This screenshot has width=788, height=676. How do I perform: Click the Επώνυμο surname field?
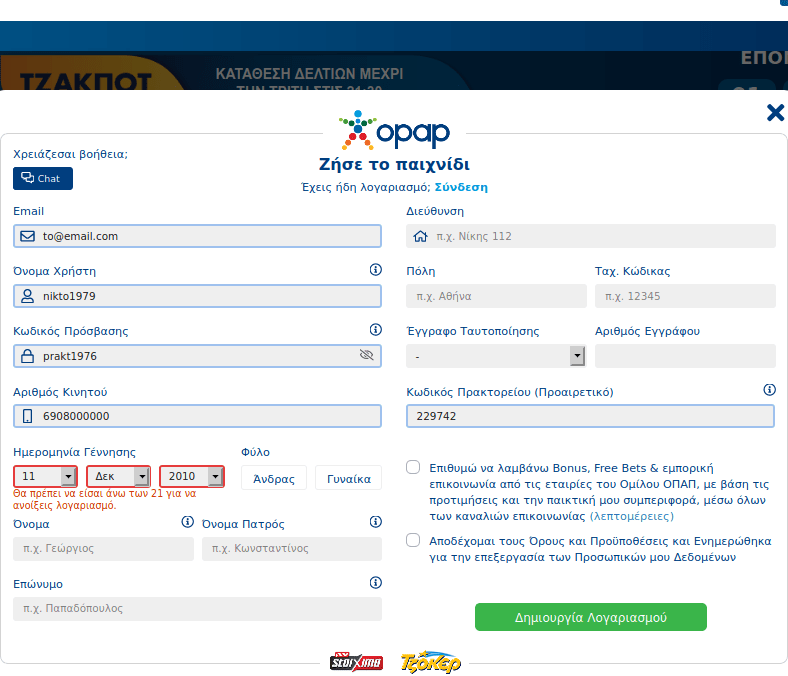[197, 609]
